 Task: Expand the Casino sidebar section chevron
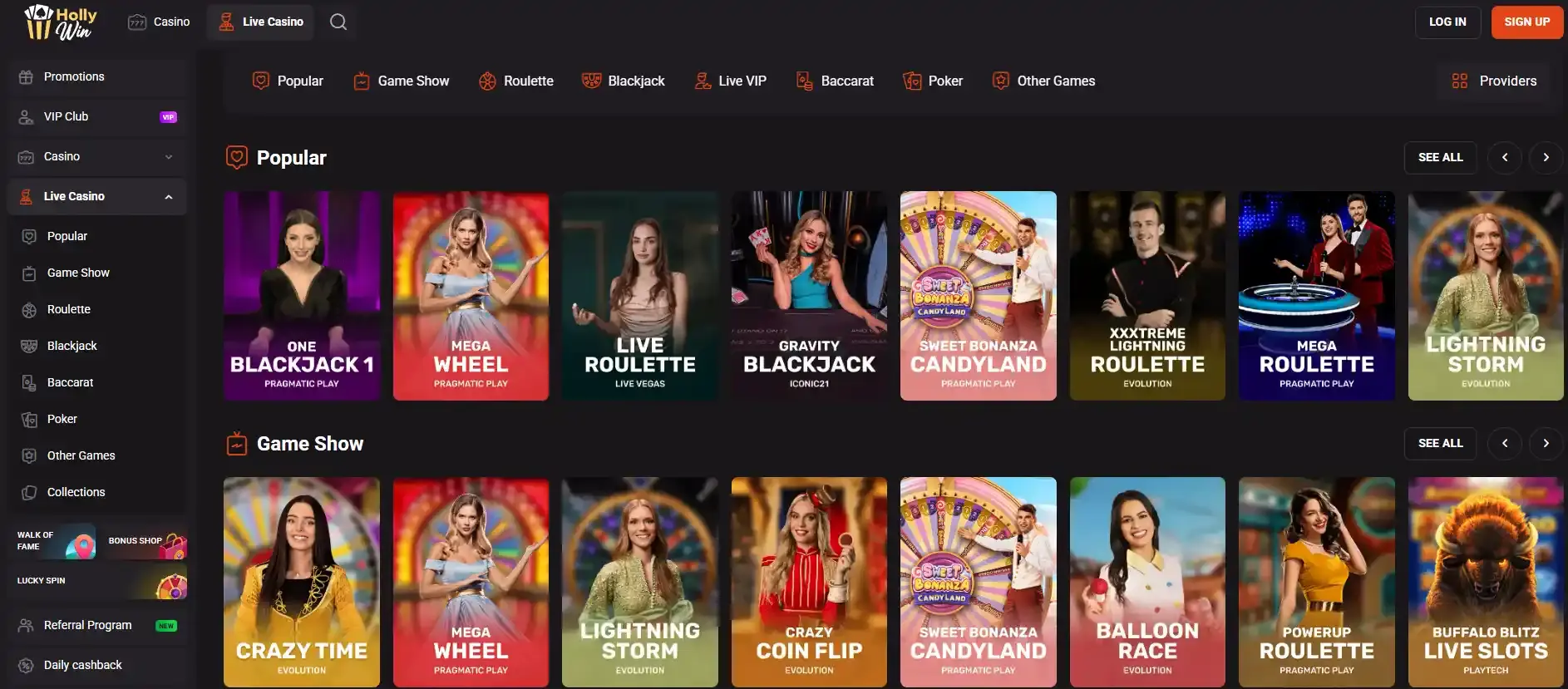tap(169, 157)
